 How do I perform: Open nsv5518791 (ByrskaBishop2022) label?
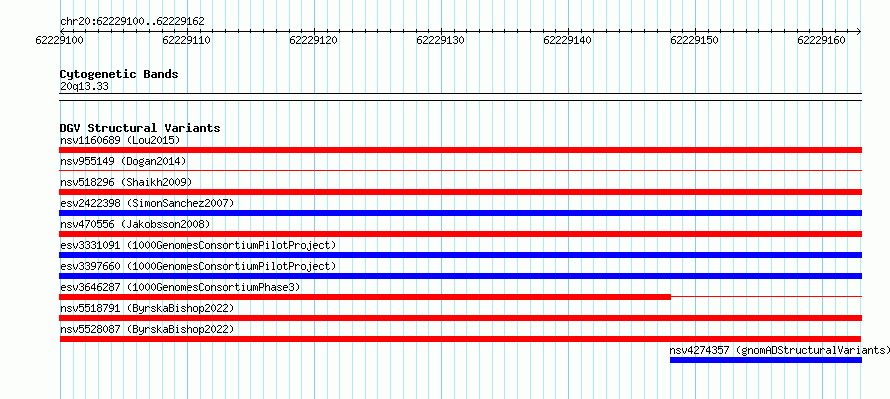coord(147,308)
